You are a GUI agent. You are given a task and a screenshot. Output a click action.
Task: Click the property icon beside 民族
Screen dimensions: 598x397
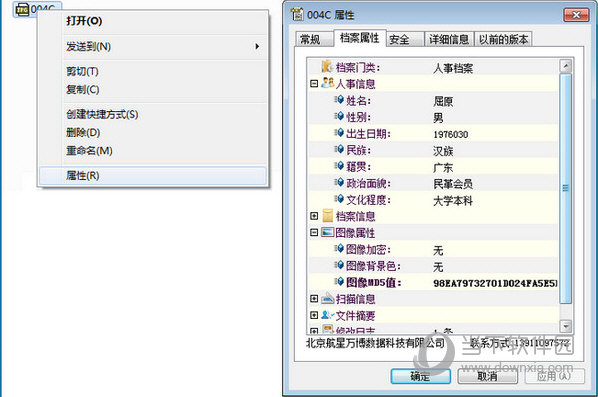[x=339, y=149]
